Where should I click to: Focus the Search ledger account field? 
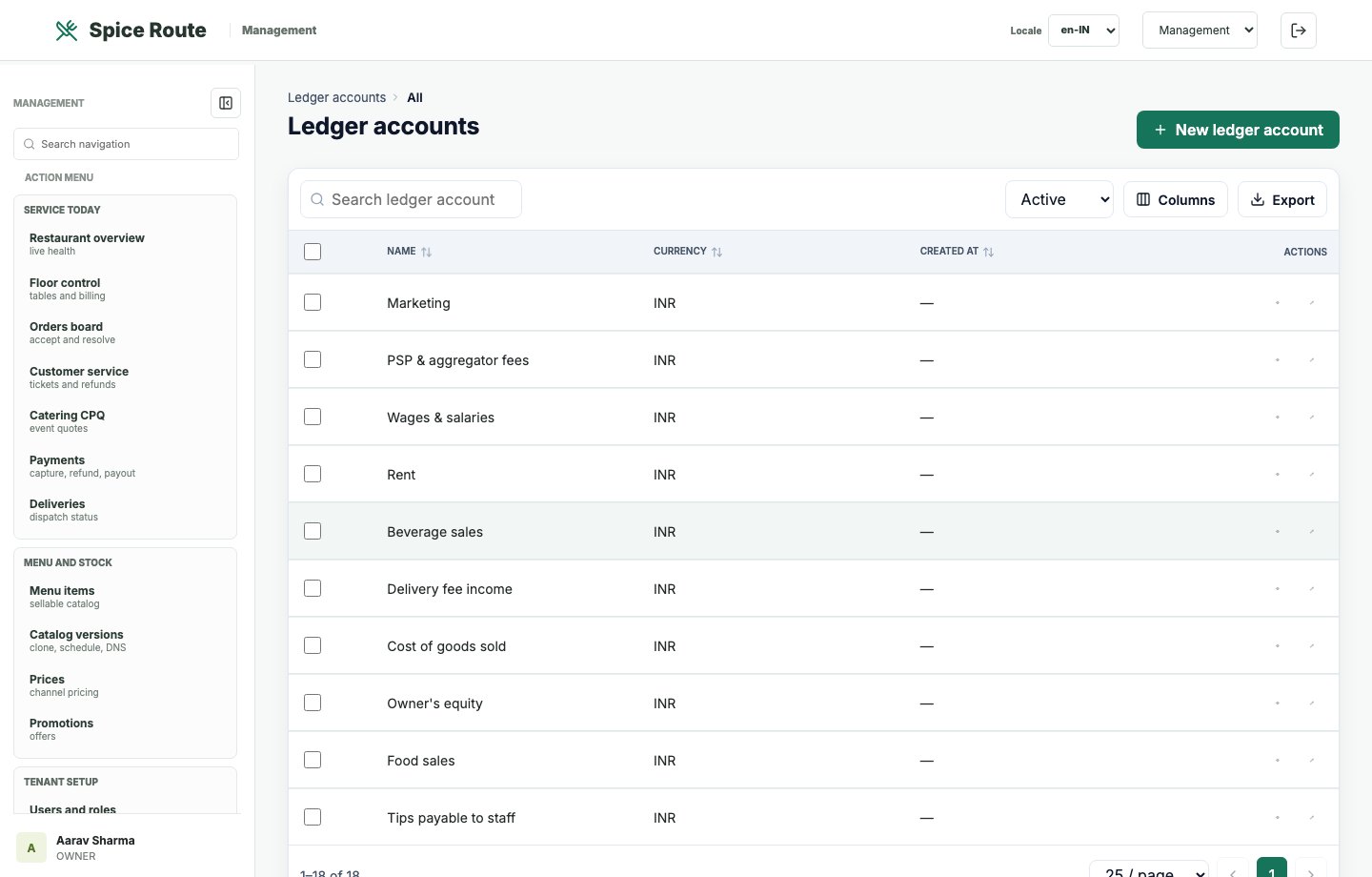point(411,199)
